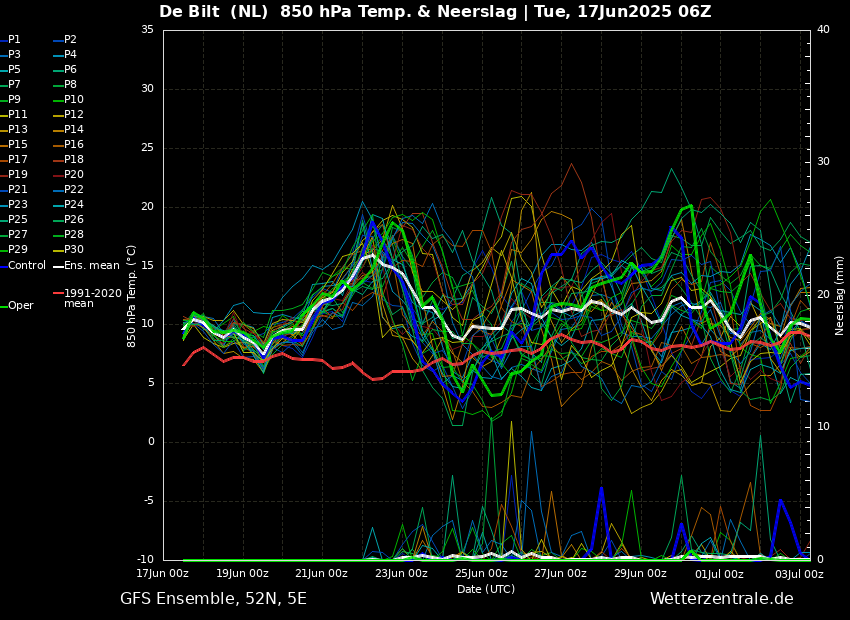Click the 850 hPa Temp. axis label

[x=132, y=295]
